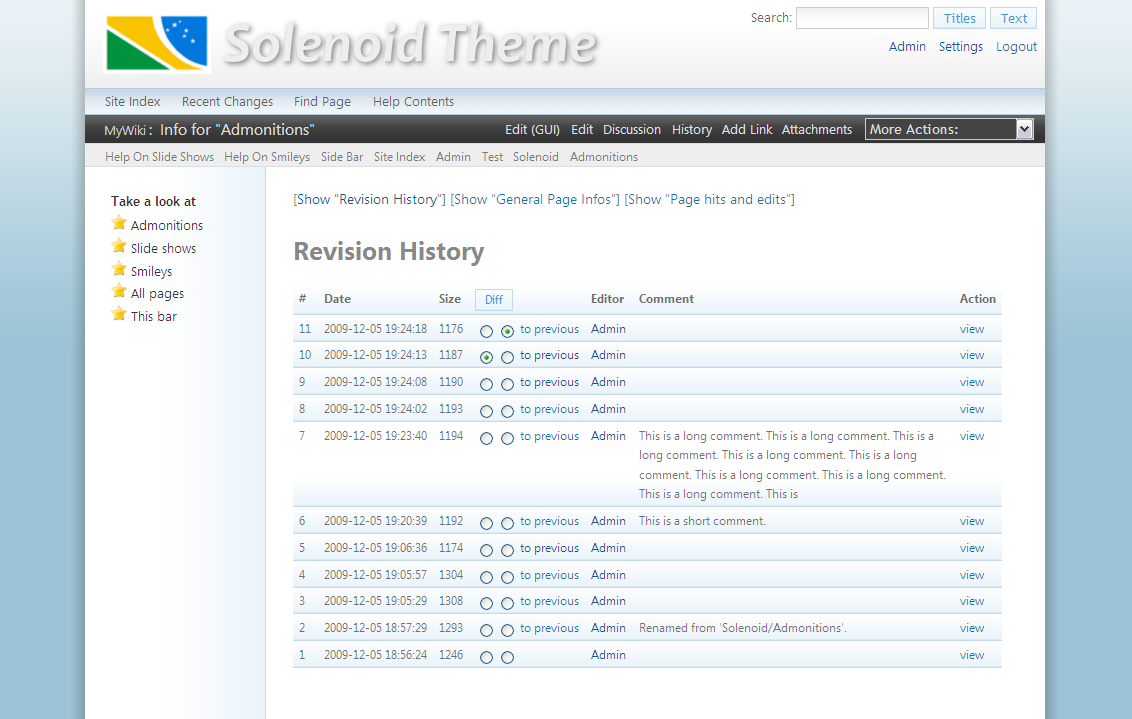Image resolution: width=1132 pixels, height=719 pixels.
Task: Select left radio button for revision 1
Action: pos(486,657)
